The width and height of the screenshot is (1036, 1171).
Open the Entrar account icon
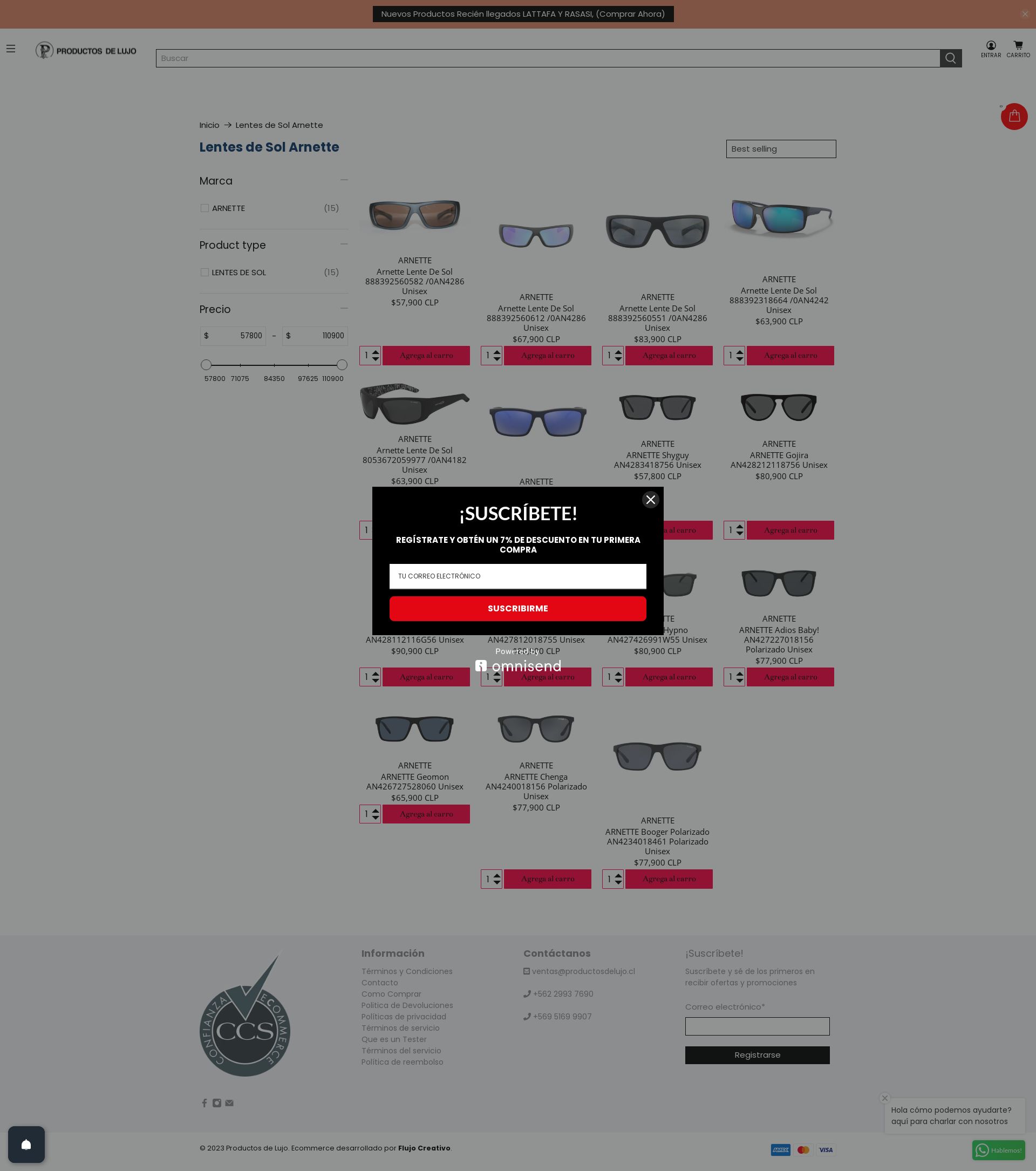[991, 49]
